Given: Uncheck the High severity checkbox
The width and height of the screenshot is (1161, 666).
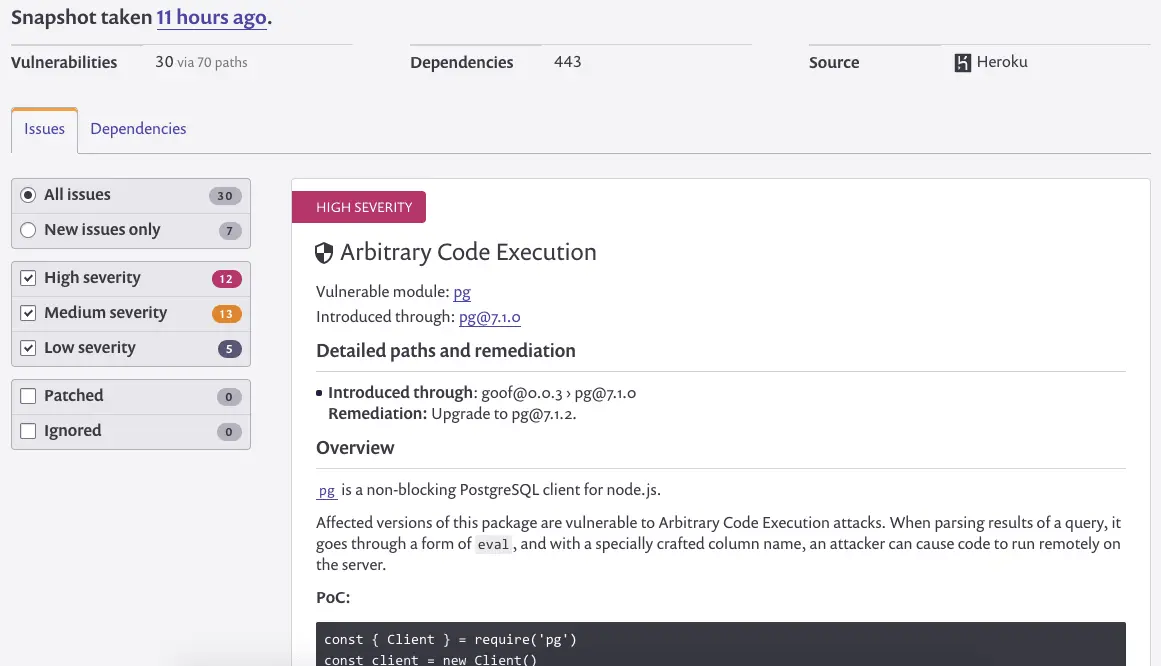Looking at the screenshot, I should click(28, 278).
